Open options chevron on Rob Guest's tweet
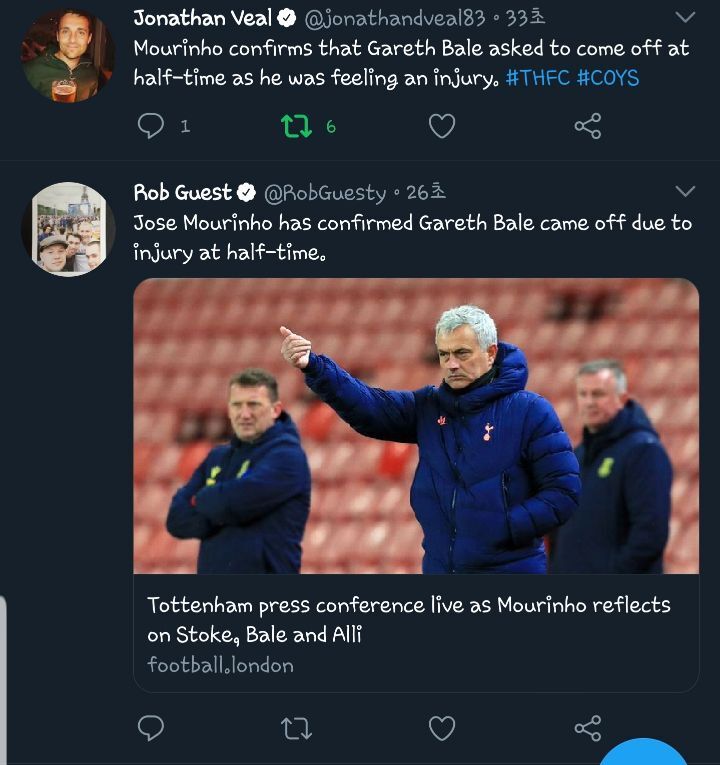The width and height of the screenshot is (720, 765). click(685, 192)
